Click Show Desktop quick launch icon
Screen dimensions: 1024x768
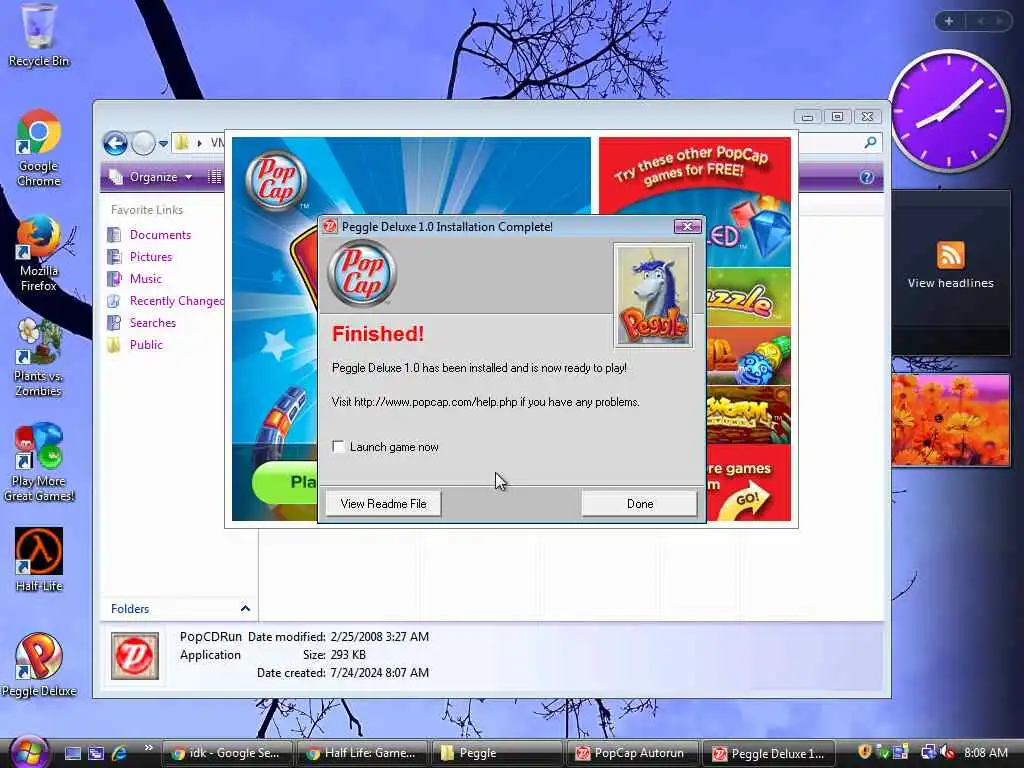pyautogui.click(x=73, y=753)
